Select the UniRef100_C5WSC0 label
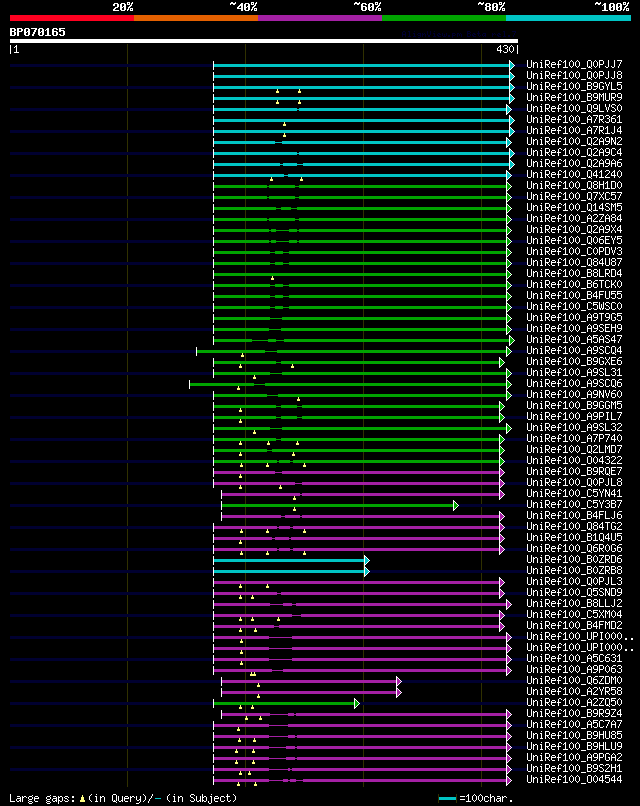 click(574, 307)
